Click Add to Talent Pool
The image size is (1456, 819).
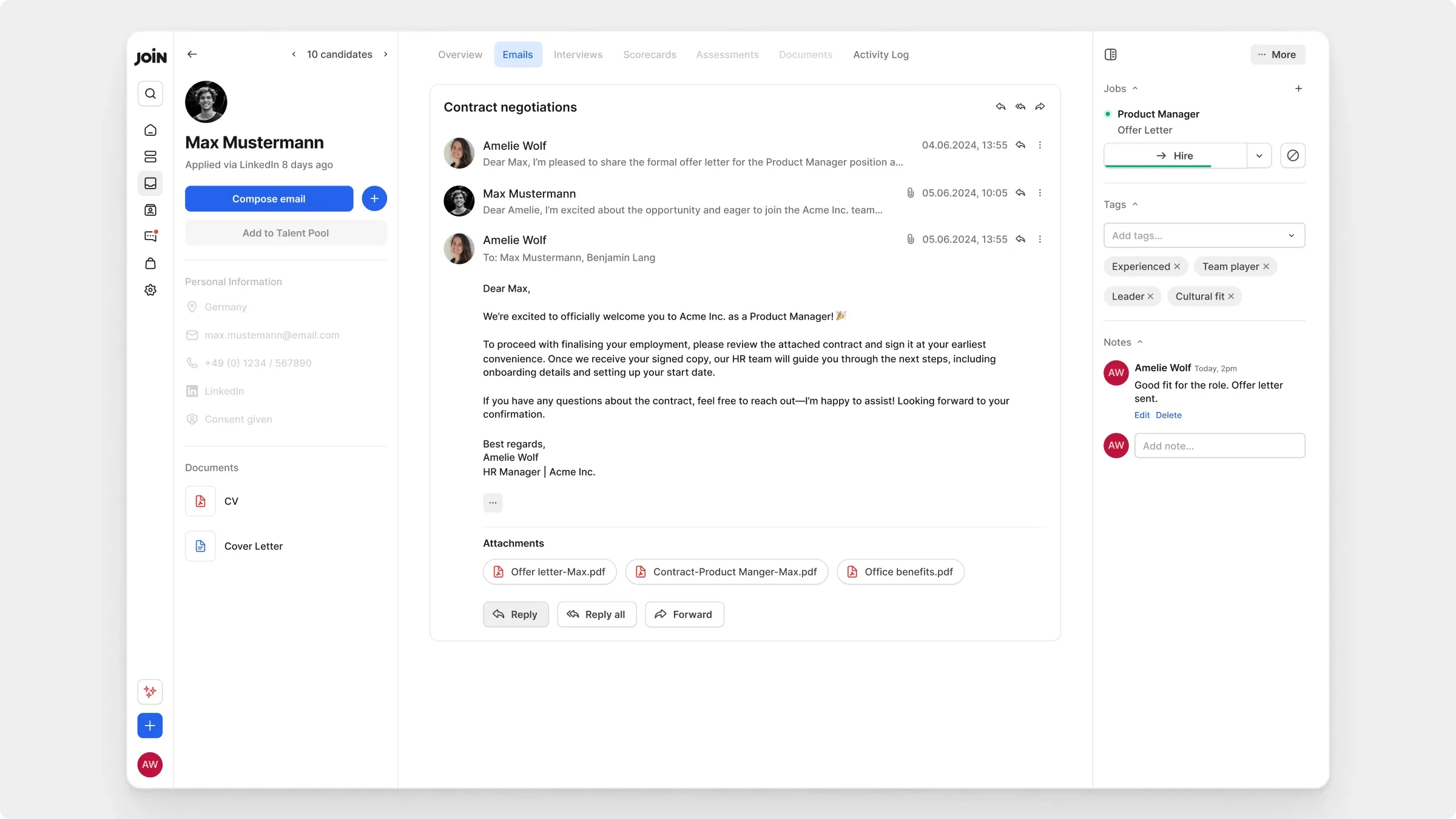(286, 233)
